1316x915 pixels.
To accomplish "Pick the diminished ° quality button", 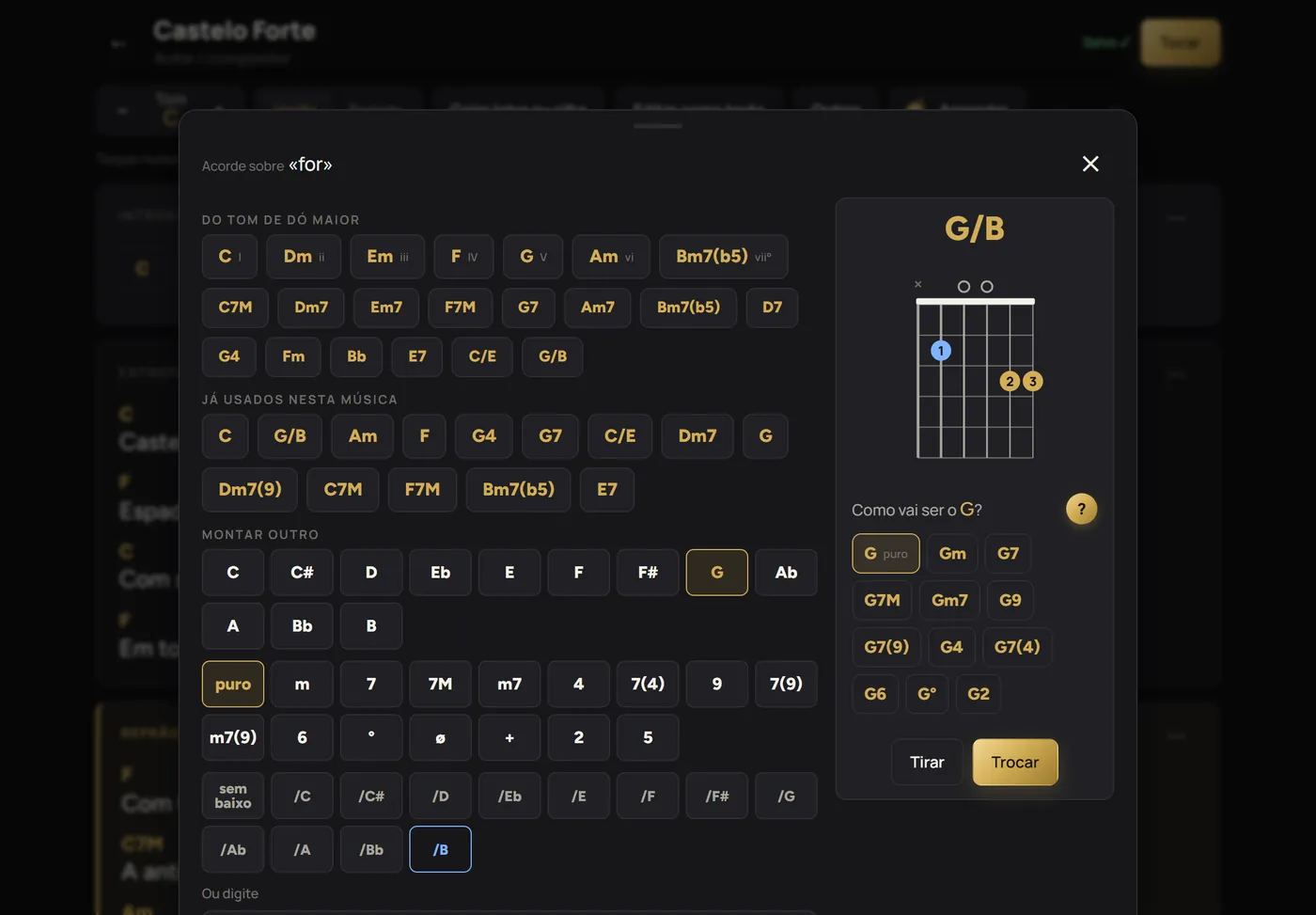I will click(x=371, y=738).
